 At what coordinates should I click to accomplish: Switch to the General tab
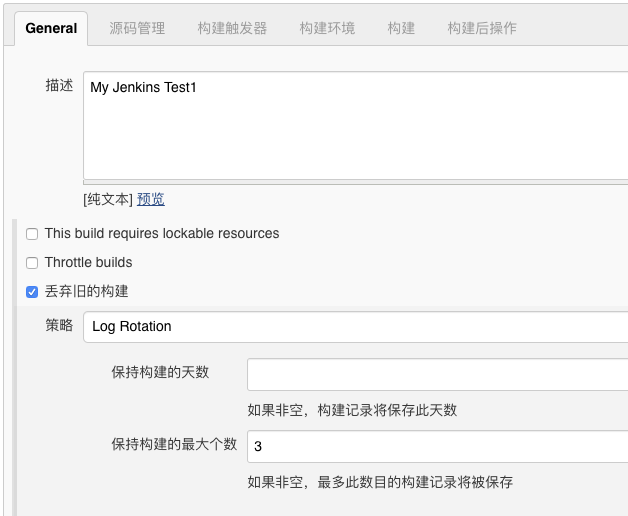(51, 28)
